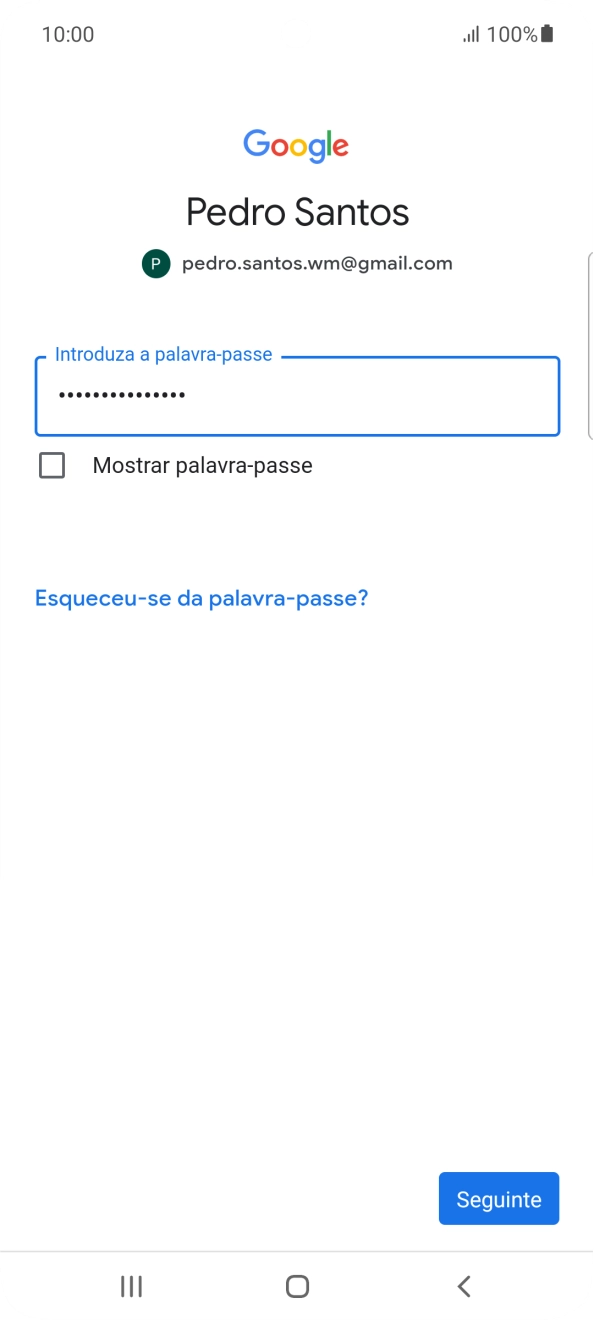Tap the back navigation arrow
Screen dimensions: 594x1320
pos(463,1286)
